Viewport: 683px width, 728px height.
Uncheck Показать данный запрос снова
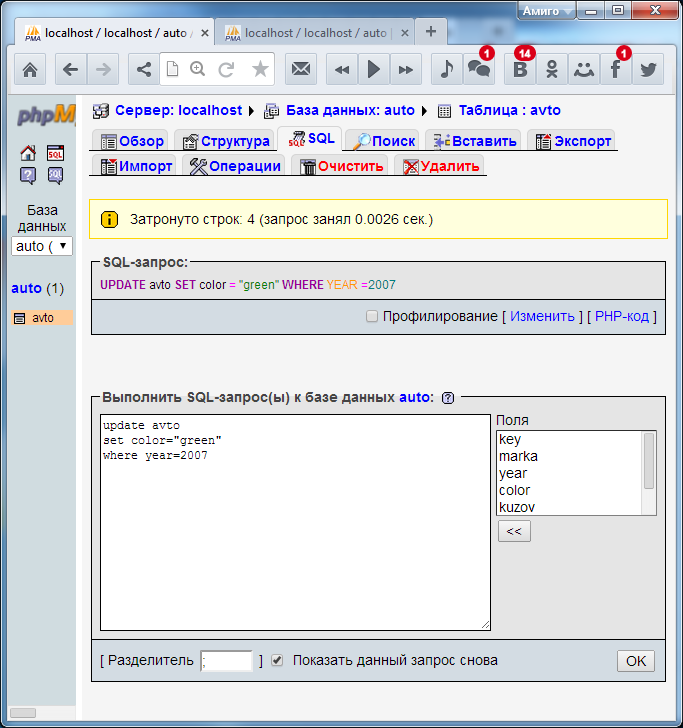pyautogui.click(x=277, y=660)
